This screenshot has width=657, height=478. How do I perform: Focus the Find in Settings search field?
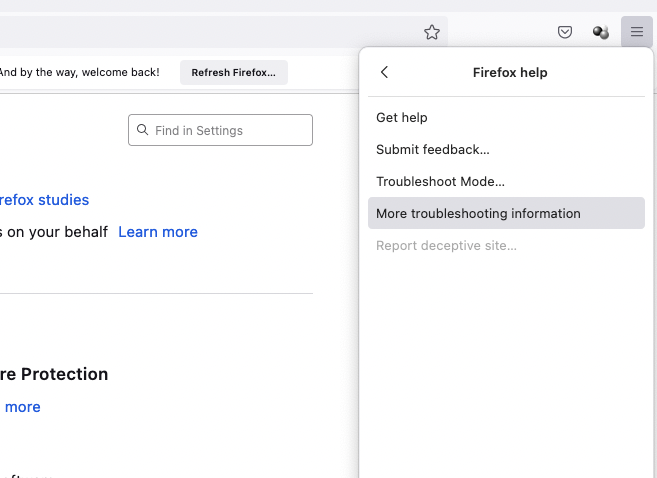coord(220,130)
